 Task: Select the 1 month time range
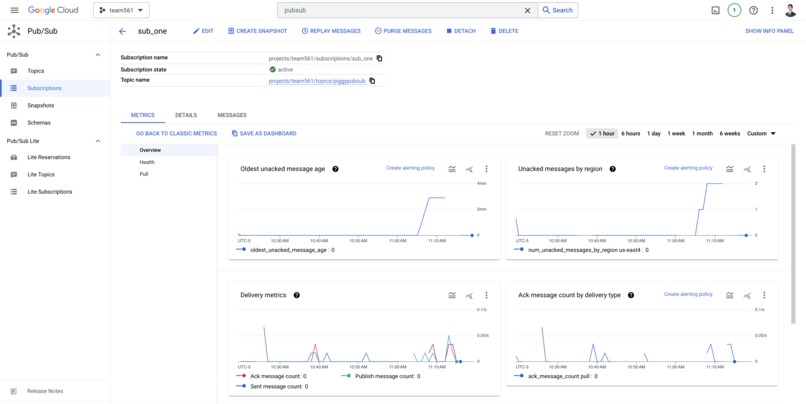(x=702, y=134)
